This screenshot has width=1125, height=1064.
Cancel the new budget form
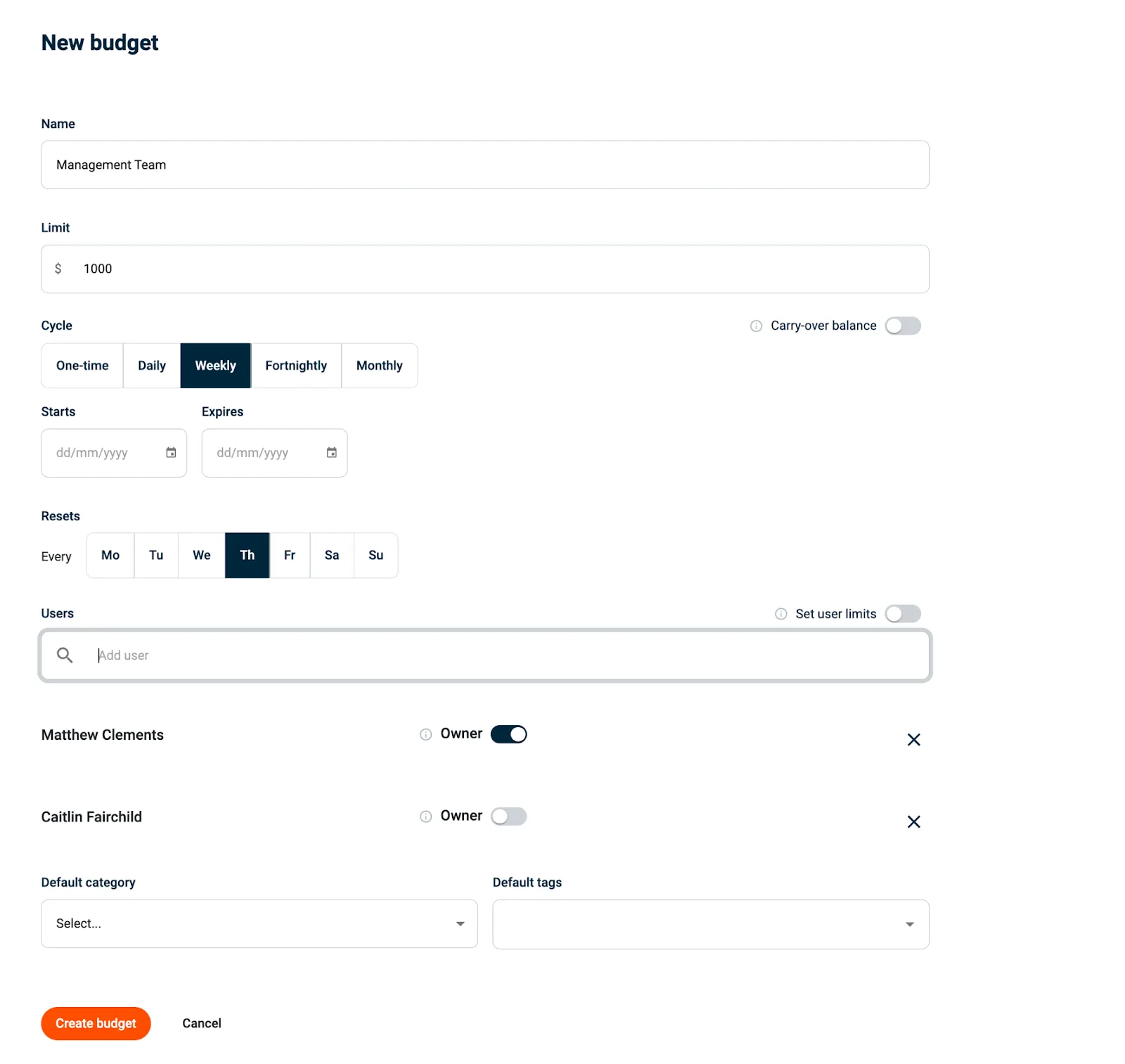click(x=201, y=1023)
